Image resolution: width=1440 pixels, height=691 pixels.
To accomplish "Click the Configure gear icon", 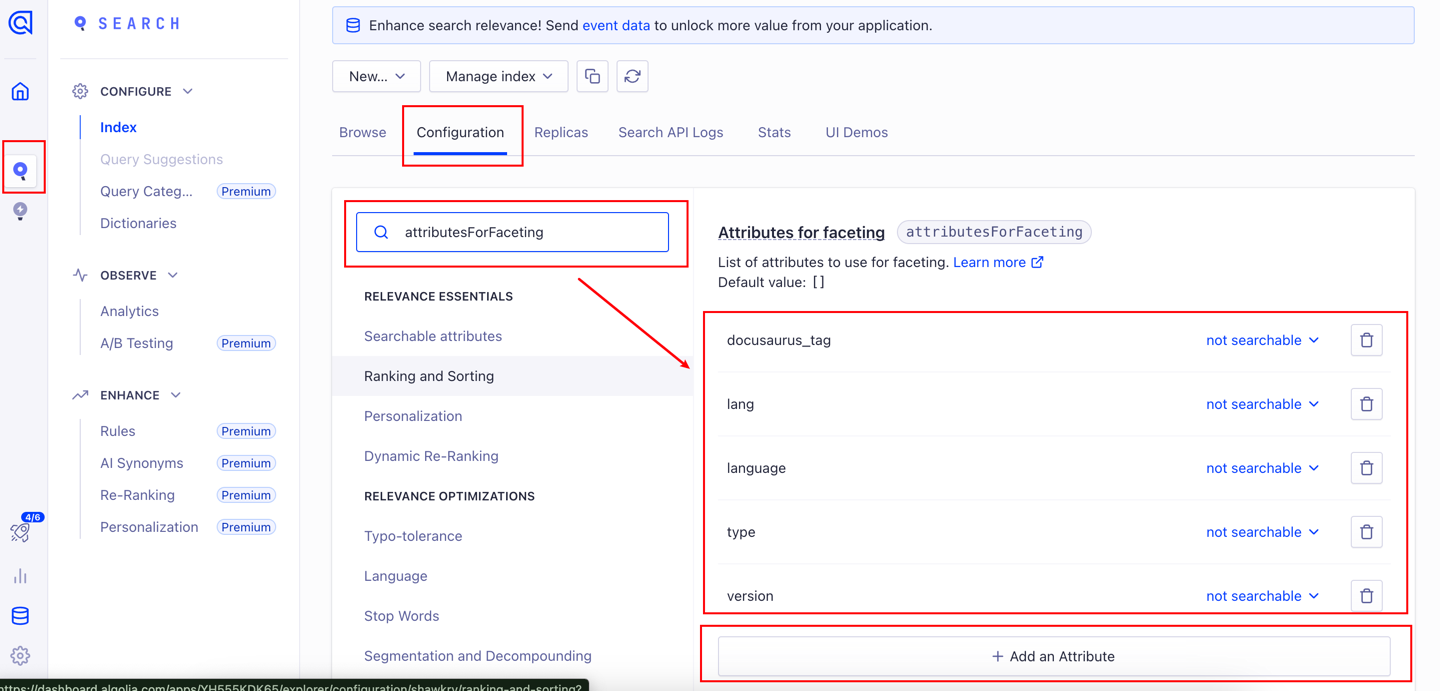I will 80,91.
